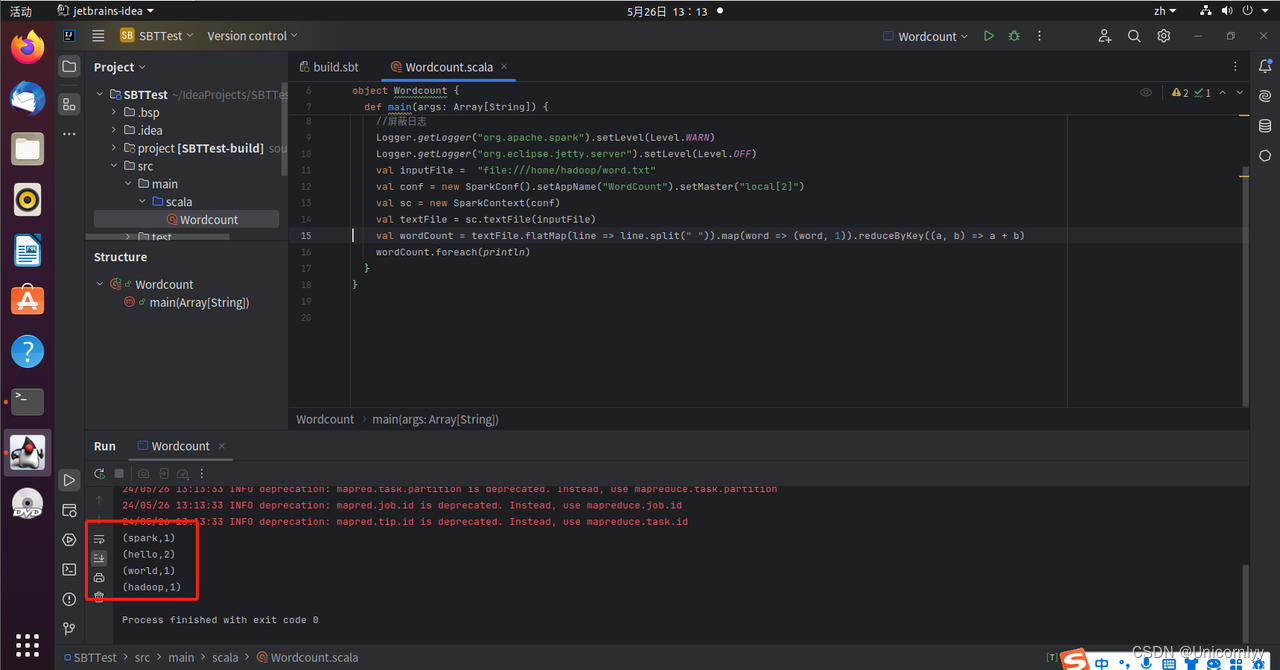Select main(Array[String]) in the Structure panel
Viewport: 1280px width, 670px height.
pyautogui.click(x=199, y=303)
